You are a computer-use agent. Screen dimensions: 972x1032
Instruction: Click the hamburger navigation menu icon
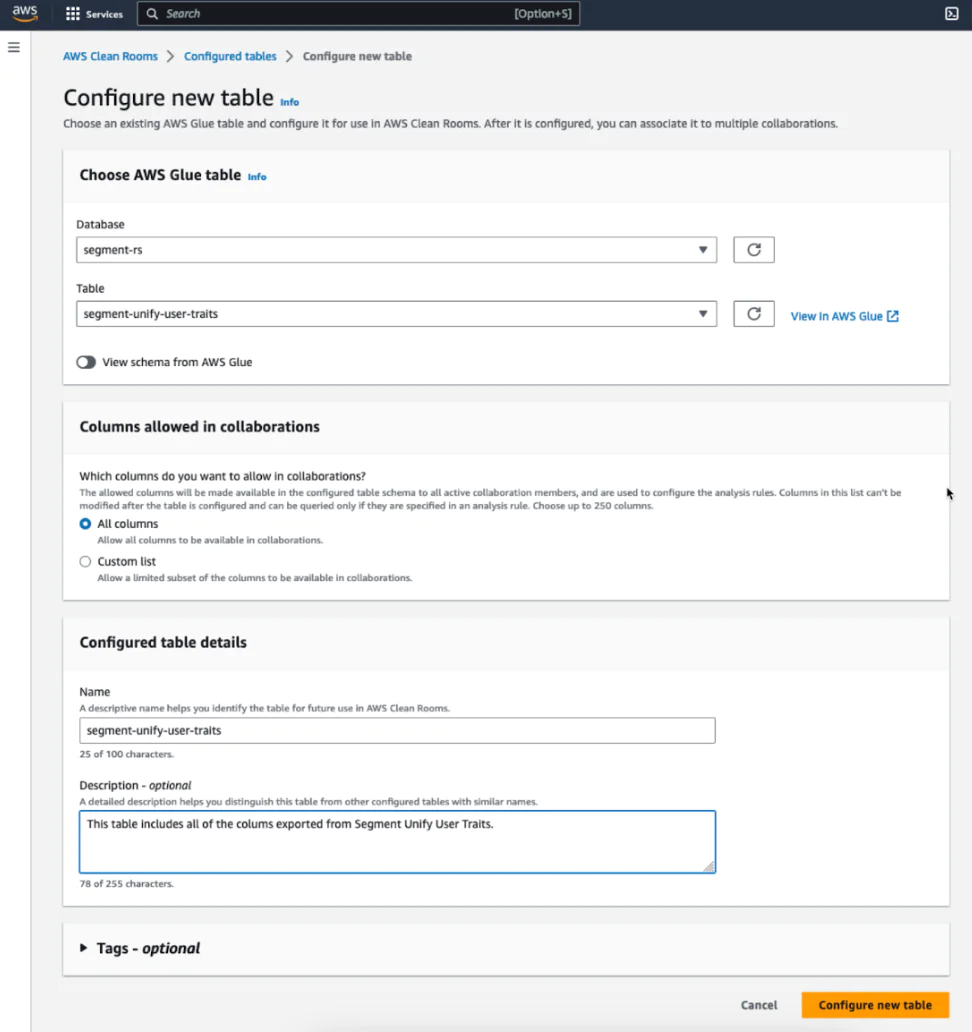click(x=13, y=46)
